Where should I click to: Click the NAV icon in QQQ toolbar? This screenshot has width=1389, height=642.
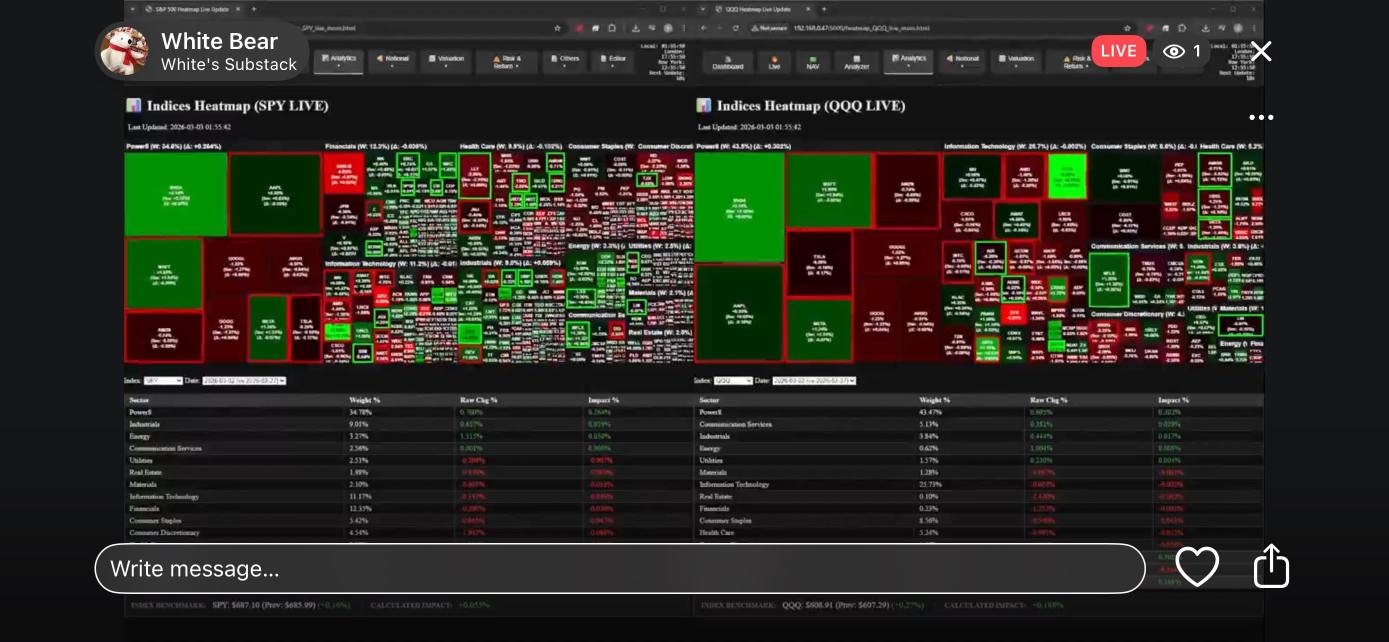tap(813, 62)
